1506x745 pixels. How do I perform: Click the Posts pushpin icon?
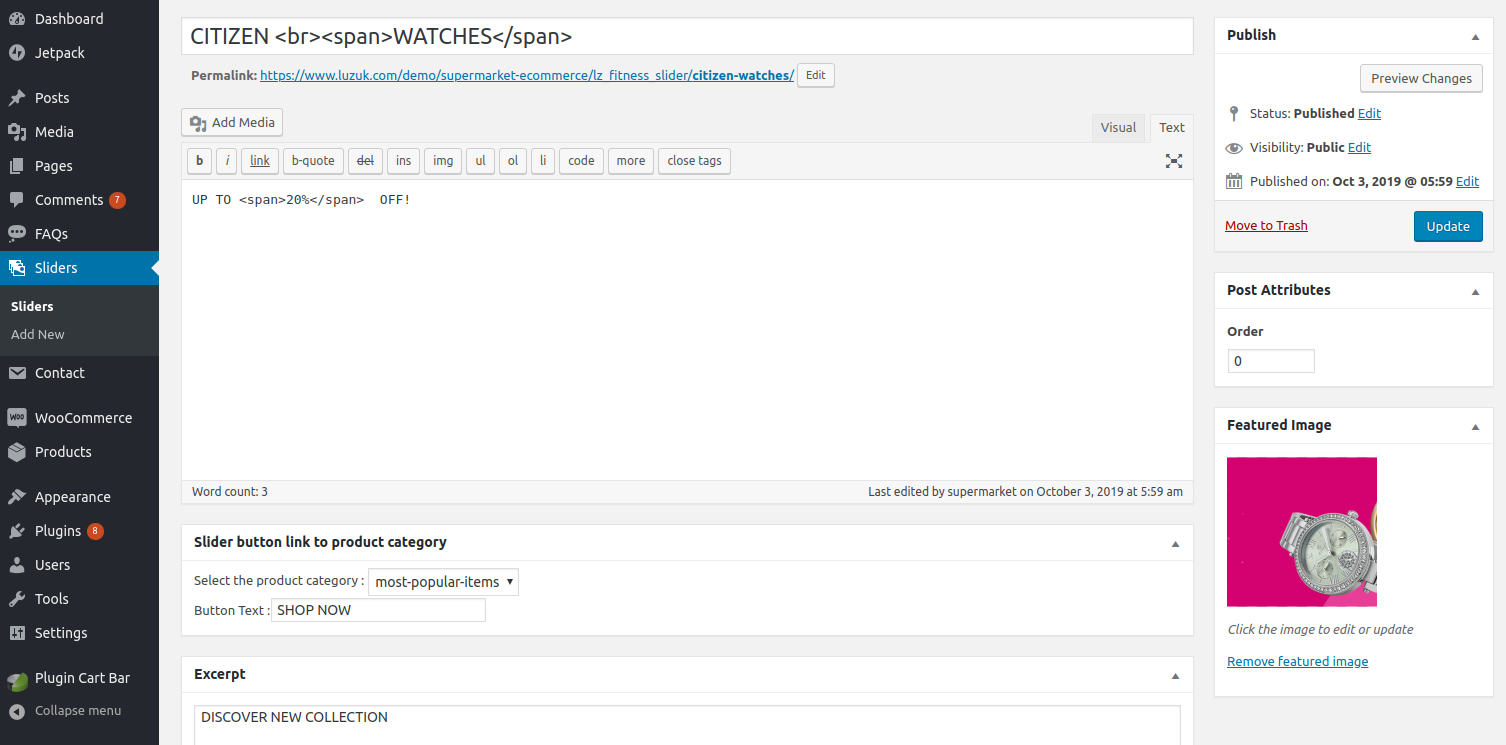pos(17,98)
